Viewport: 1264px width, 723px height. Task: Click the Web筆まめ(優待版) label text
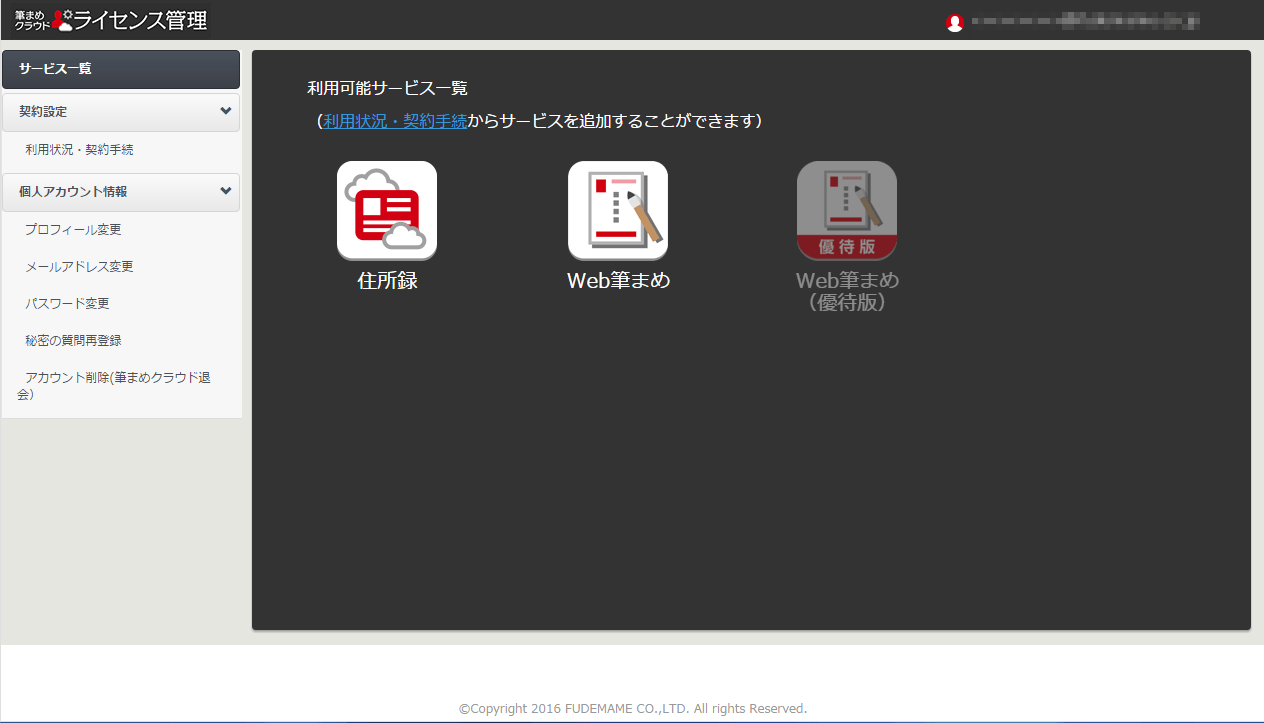pos(847,291)
